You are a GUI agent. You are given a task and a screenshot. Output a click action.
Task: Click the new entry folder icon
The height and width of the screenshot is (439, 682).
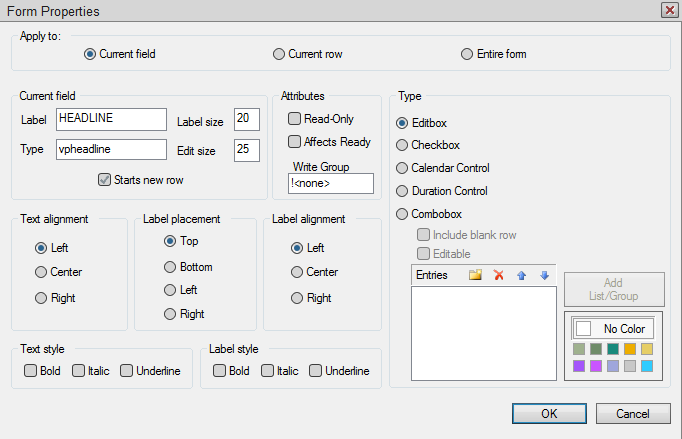pos(475,275)
